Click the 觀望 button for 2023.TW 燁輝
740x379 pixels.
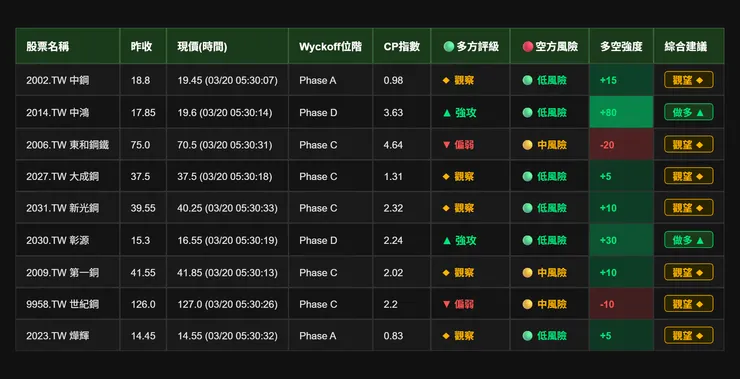(689, 335)
